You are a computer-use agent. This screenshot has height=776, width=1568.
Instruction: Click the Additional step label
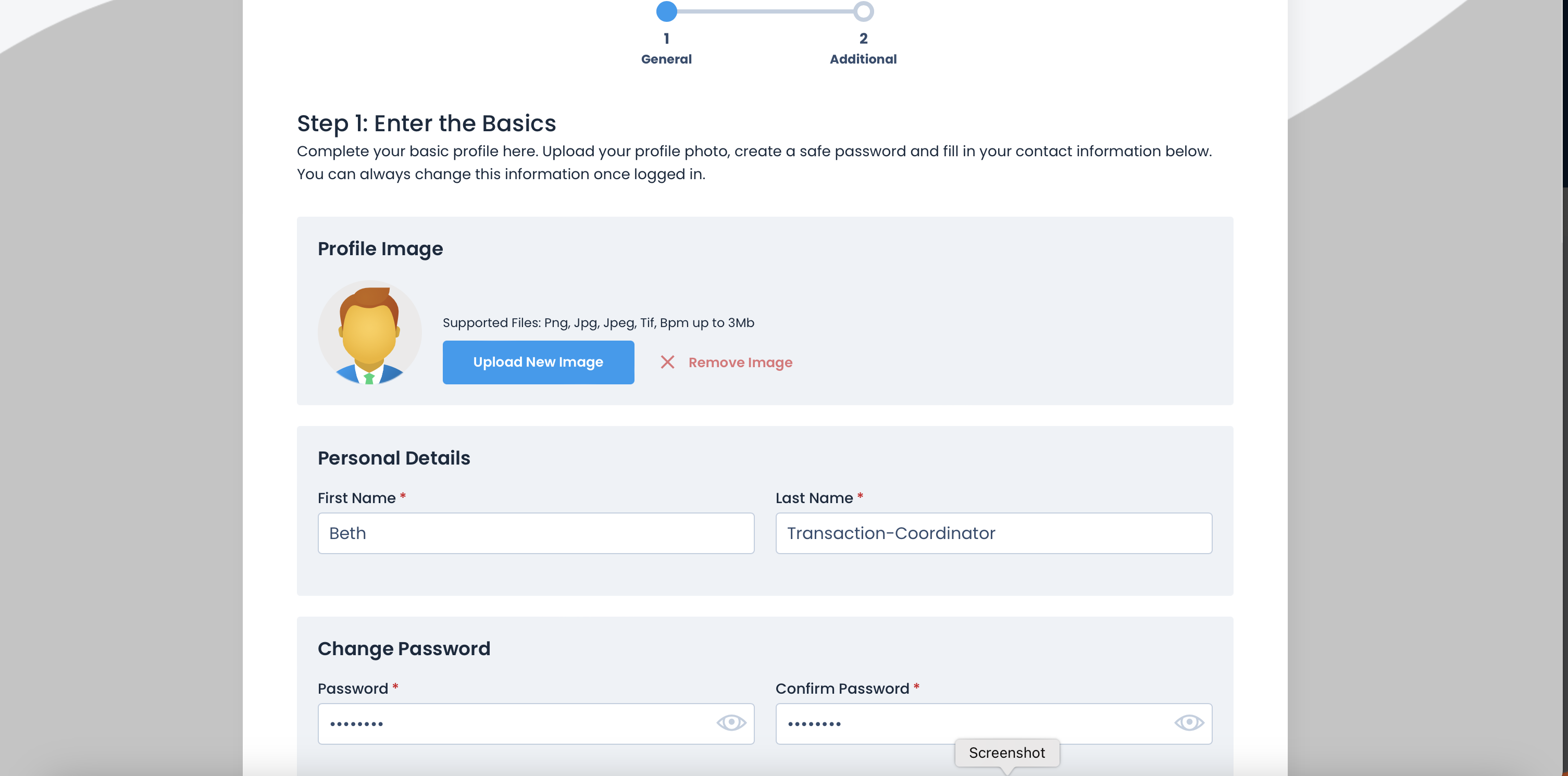tap(863, 59)
